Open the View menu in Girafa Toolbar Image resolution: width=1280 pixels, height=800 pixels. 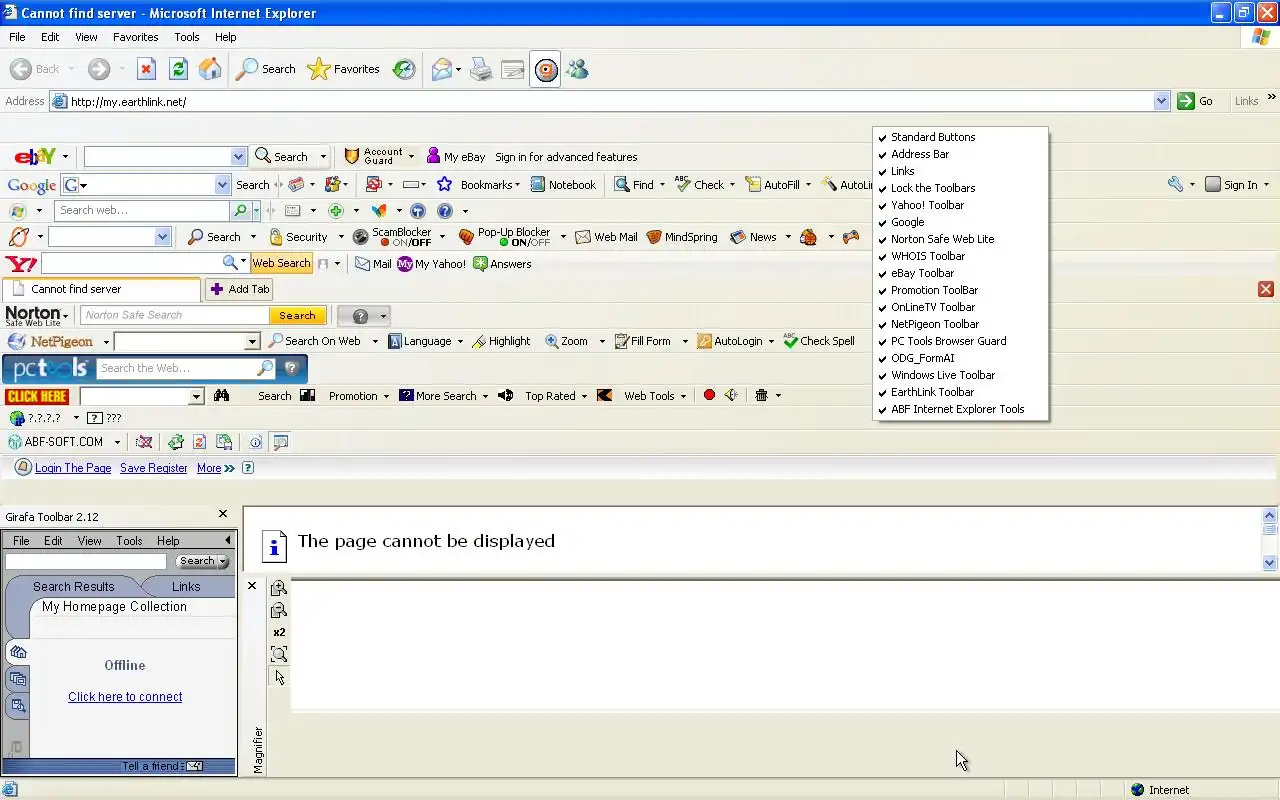[90, 540]
